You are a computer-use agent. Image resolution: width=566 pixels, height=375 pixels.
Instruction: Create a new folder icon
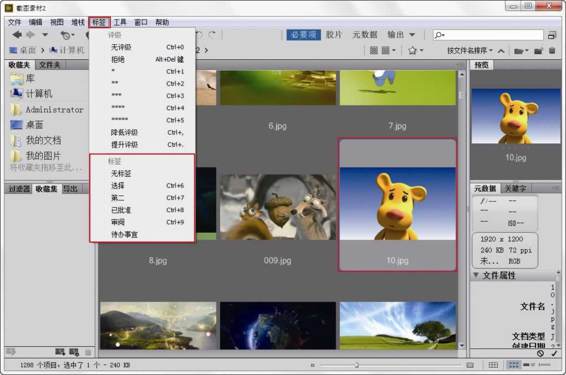coord(538,51)
